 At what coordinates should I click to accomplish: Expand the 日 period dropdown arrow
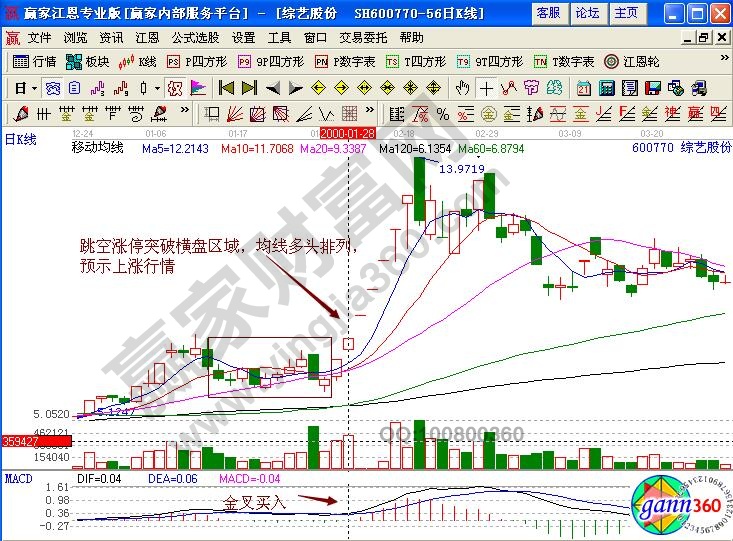[x=34, y=87]
